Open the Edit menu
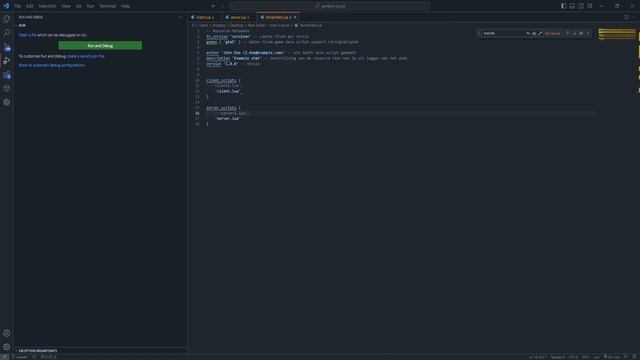Viewport: 640px width, 360px height. [x=30, y=6]
